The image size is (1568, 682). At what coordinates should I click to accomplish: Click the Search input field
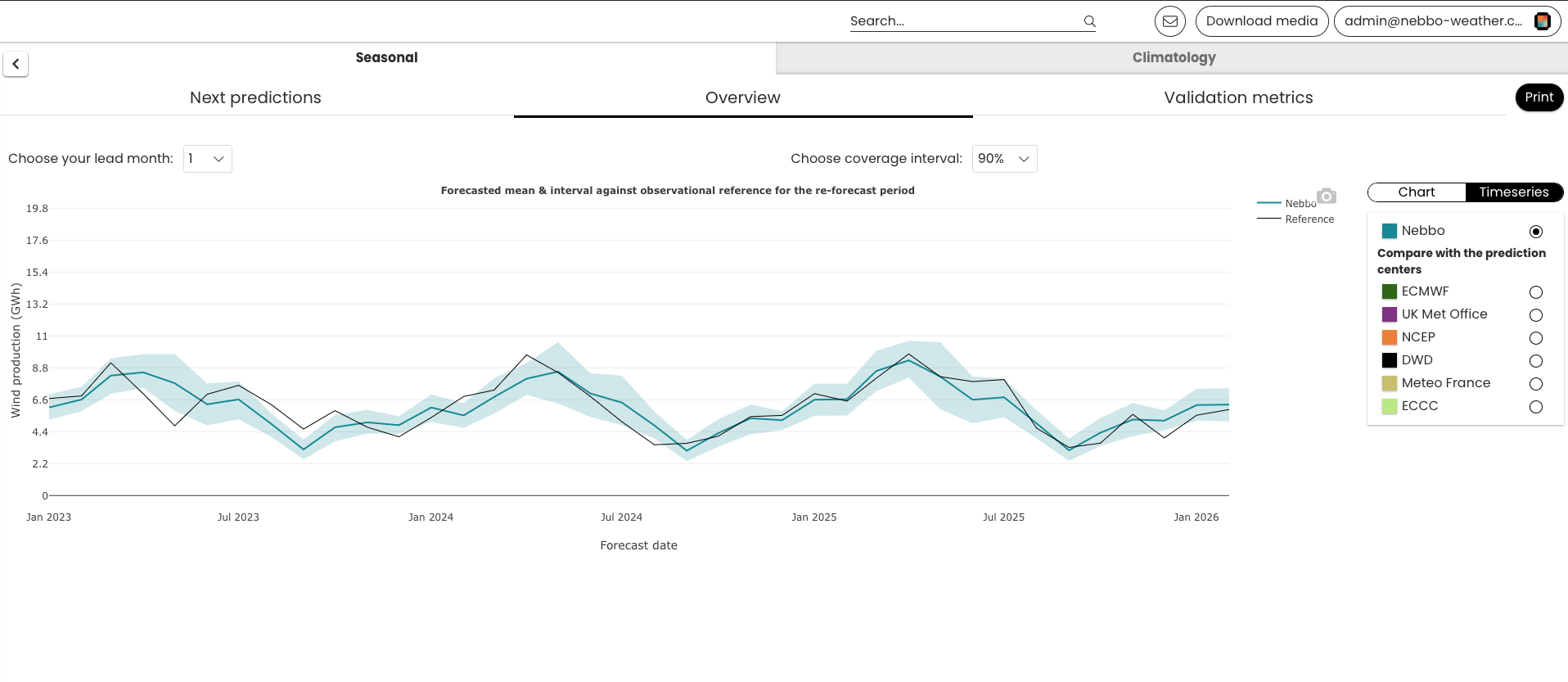(964, 21)
